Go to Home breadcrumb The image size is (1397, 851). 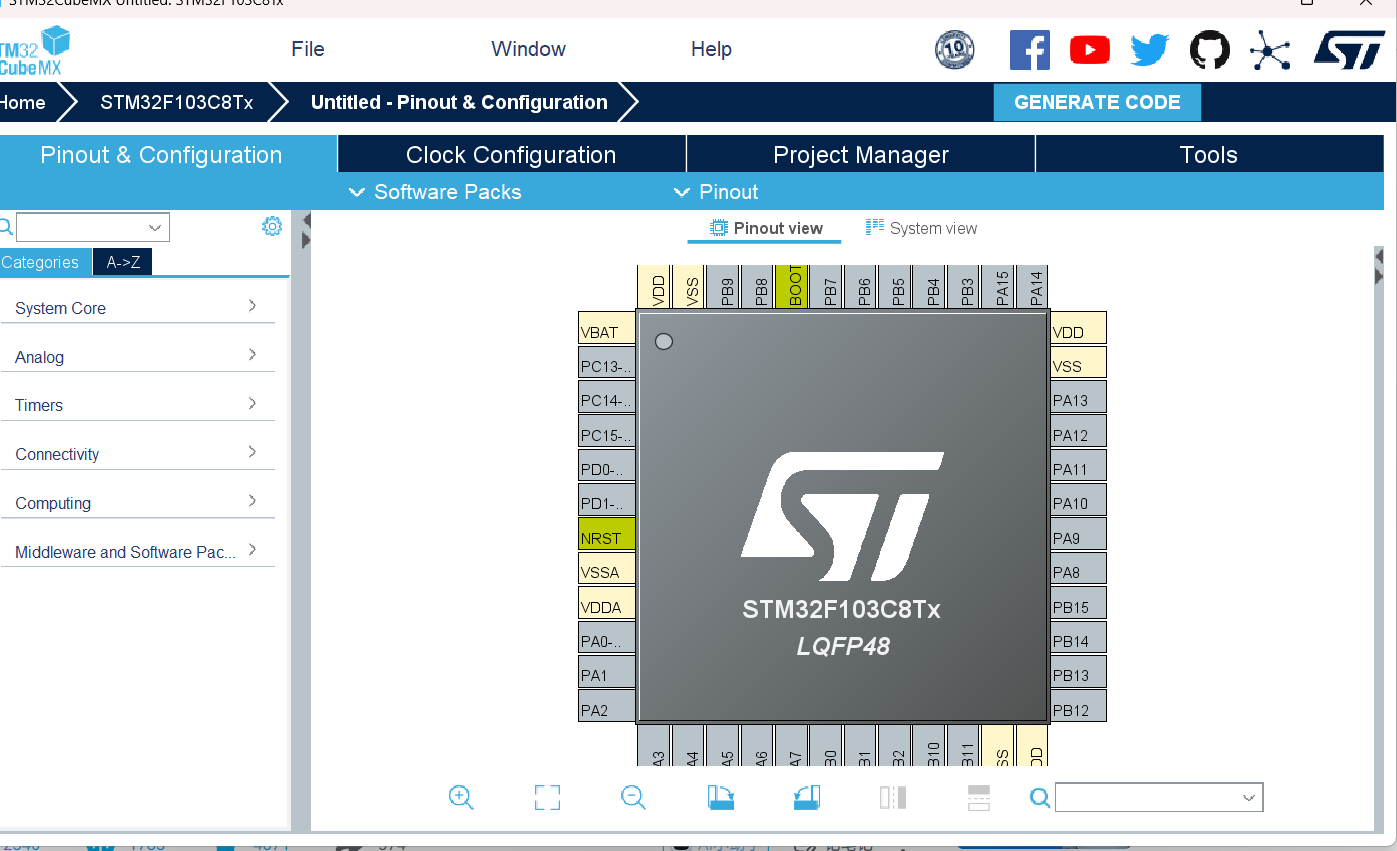click(x=22, y=102)
